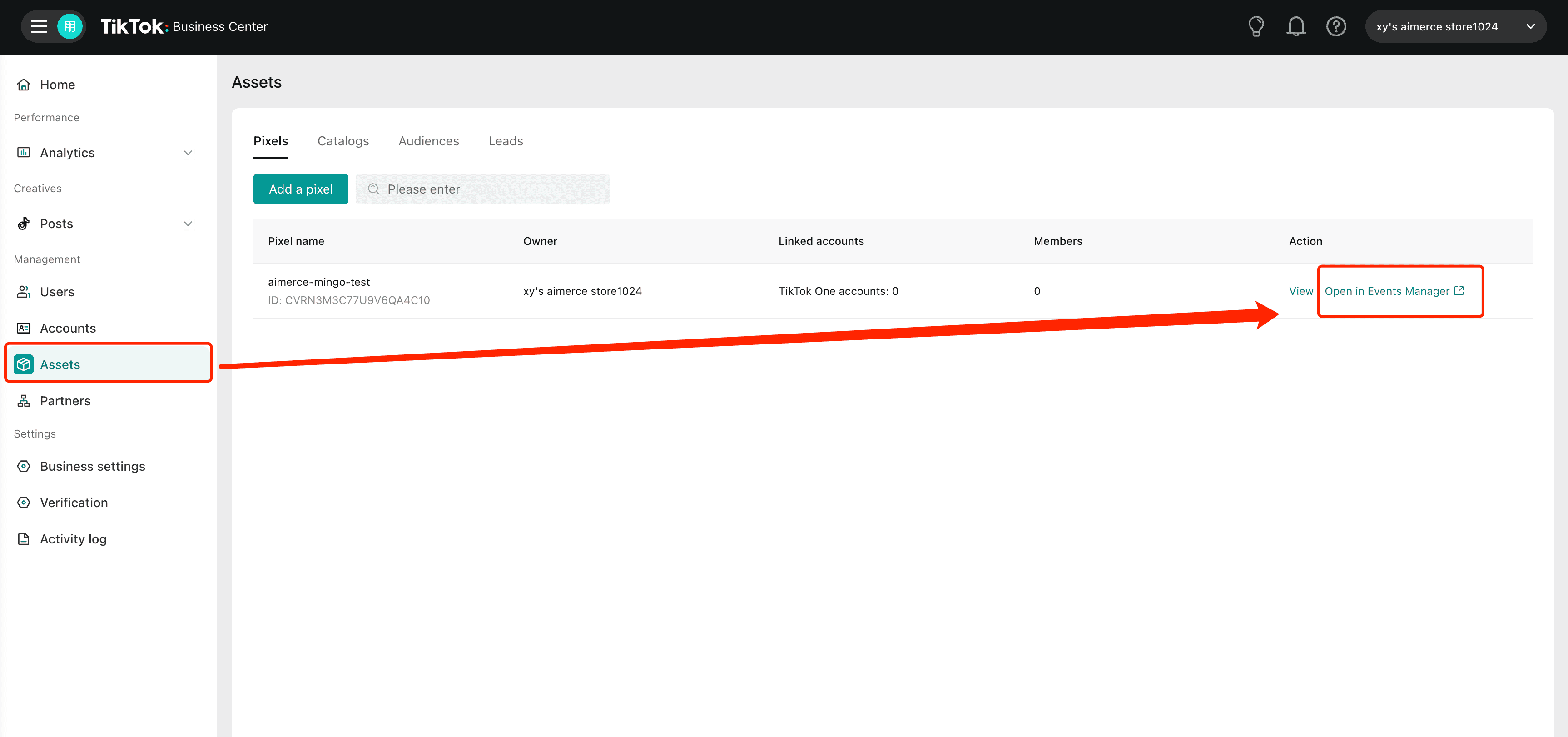
Task: Expand the Posts chevron
Action: point(188,224)
